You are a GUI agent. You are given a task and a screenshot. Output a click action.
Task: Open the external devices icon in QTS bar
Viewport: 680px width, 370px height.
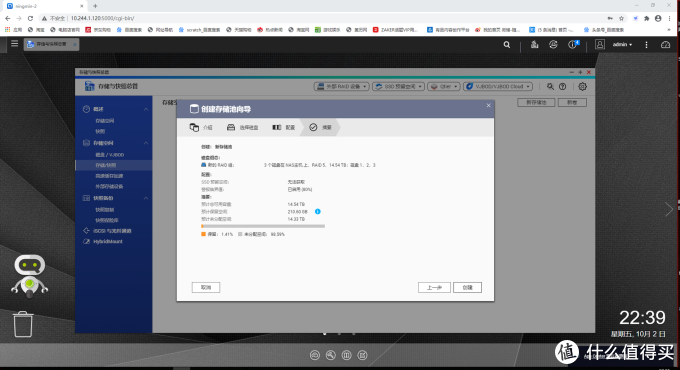pyautogui.click(x=553, y=44)
